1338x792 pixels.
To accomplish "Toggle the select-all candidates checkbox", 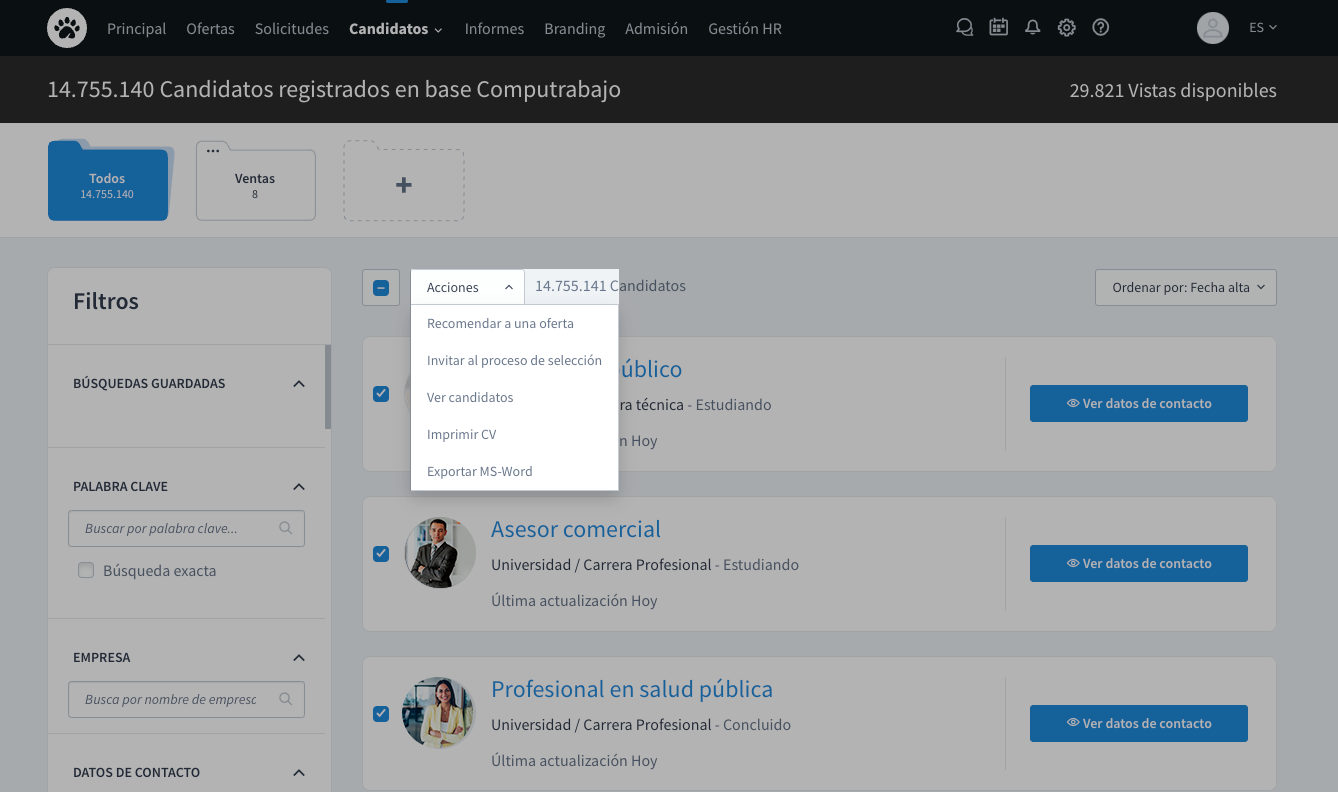I will click(381, 288).
